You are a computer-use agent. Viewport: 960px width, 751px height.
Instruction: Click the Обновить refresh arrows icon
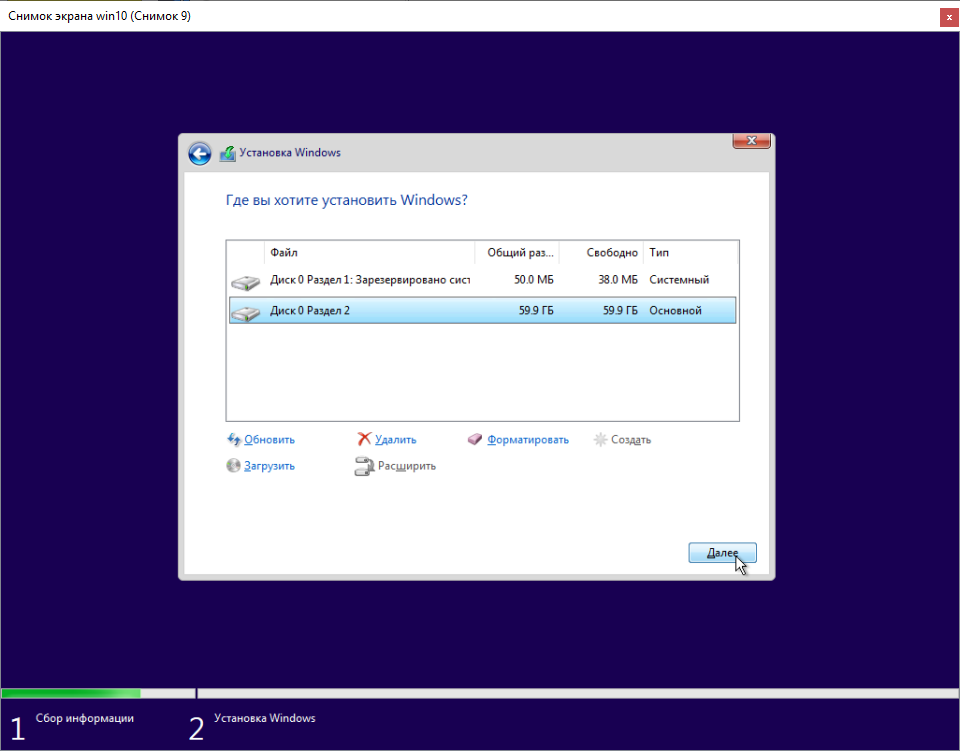coord(234,439)
